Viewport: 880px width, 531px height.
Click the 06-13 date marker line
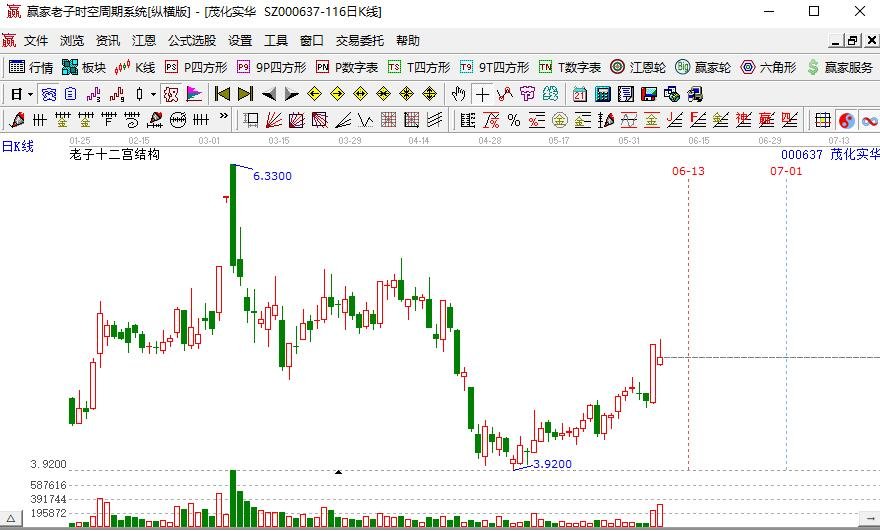tap(689, 324)
